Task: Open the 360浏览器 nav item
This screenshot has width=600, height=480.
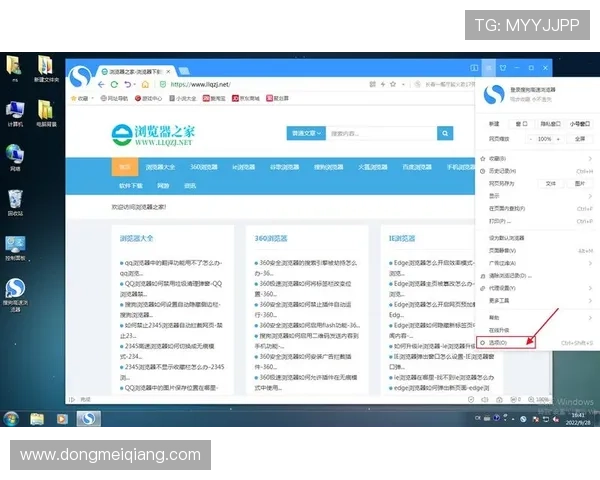Action: coord(204,167)
